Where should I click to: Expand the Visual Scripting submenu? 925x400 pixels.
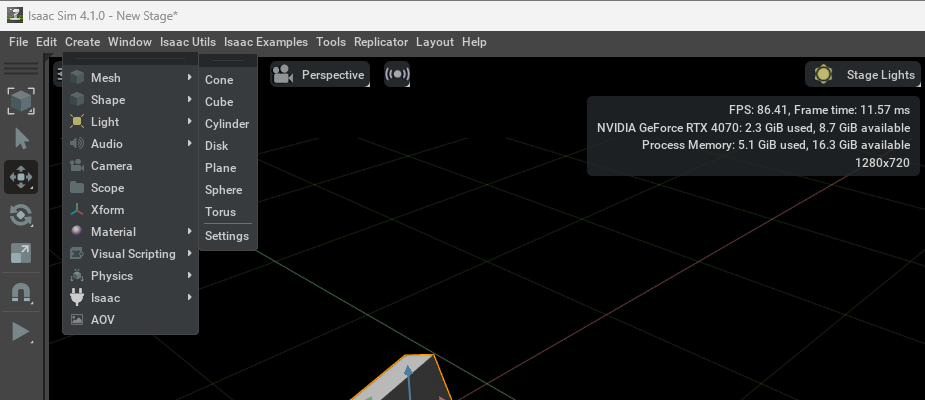coord(130,254)
